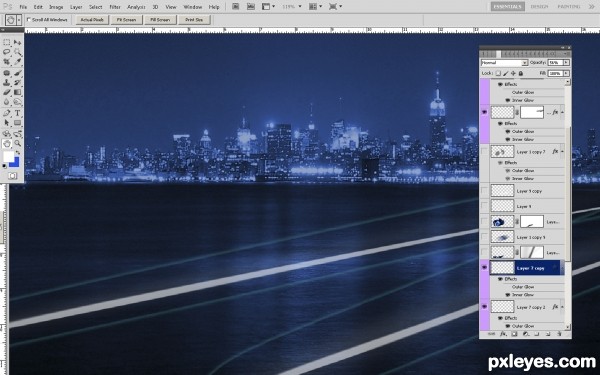Select the Zoom tool in toolbox
The height and width of the screenshot is (375, 600).
click(18, 143)
